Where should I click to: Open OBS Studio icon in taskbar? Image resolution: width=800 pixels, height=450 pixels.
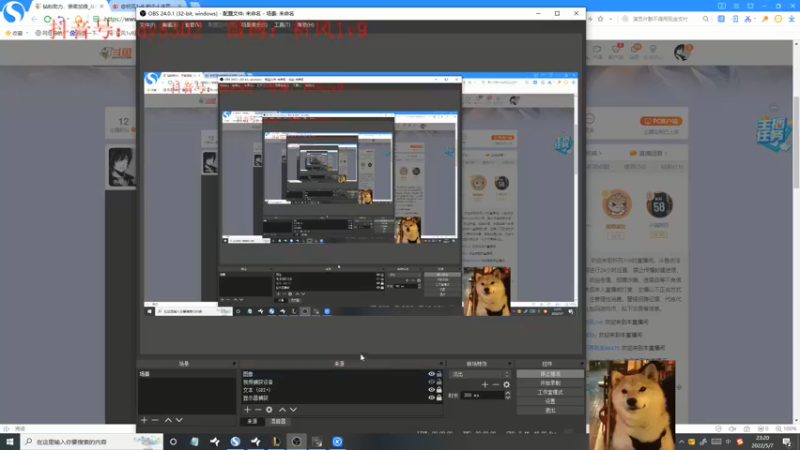296,441
